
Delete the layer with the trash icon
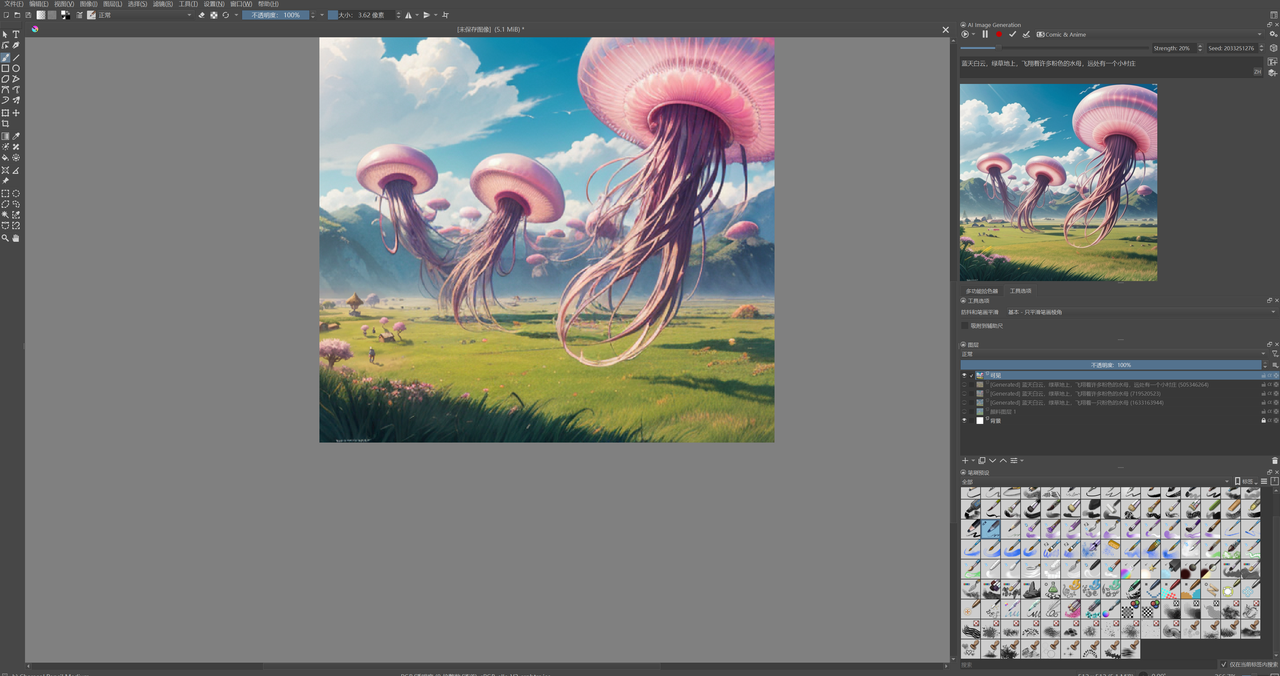click(x=1274, y=460)
